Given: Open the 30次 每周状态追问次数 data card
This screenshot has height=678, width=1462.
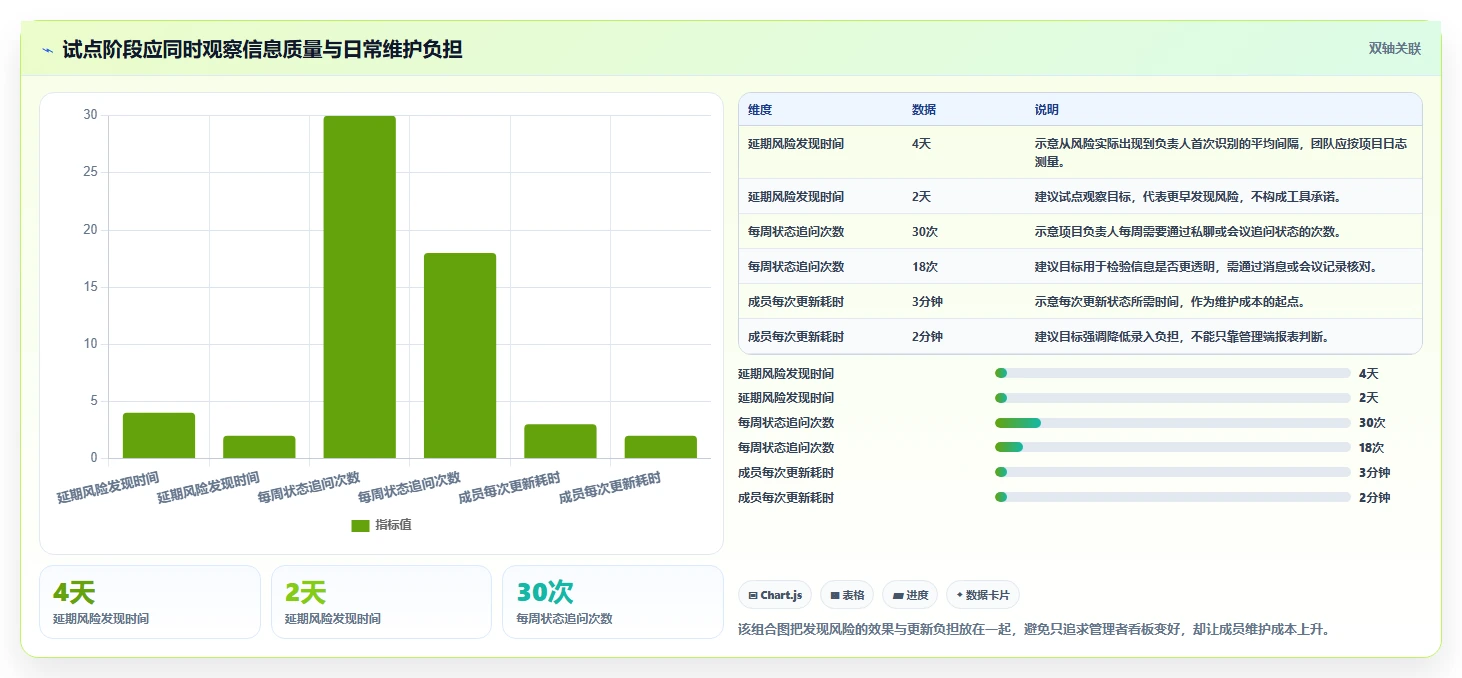Looking at the screenshot, I should pos(612,602).
